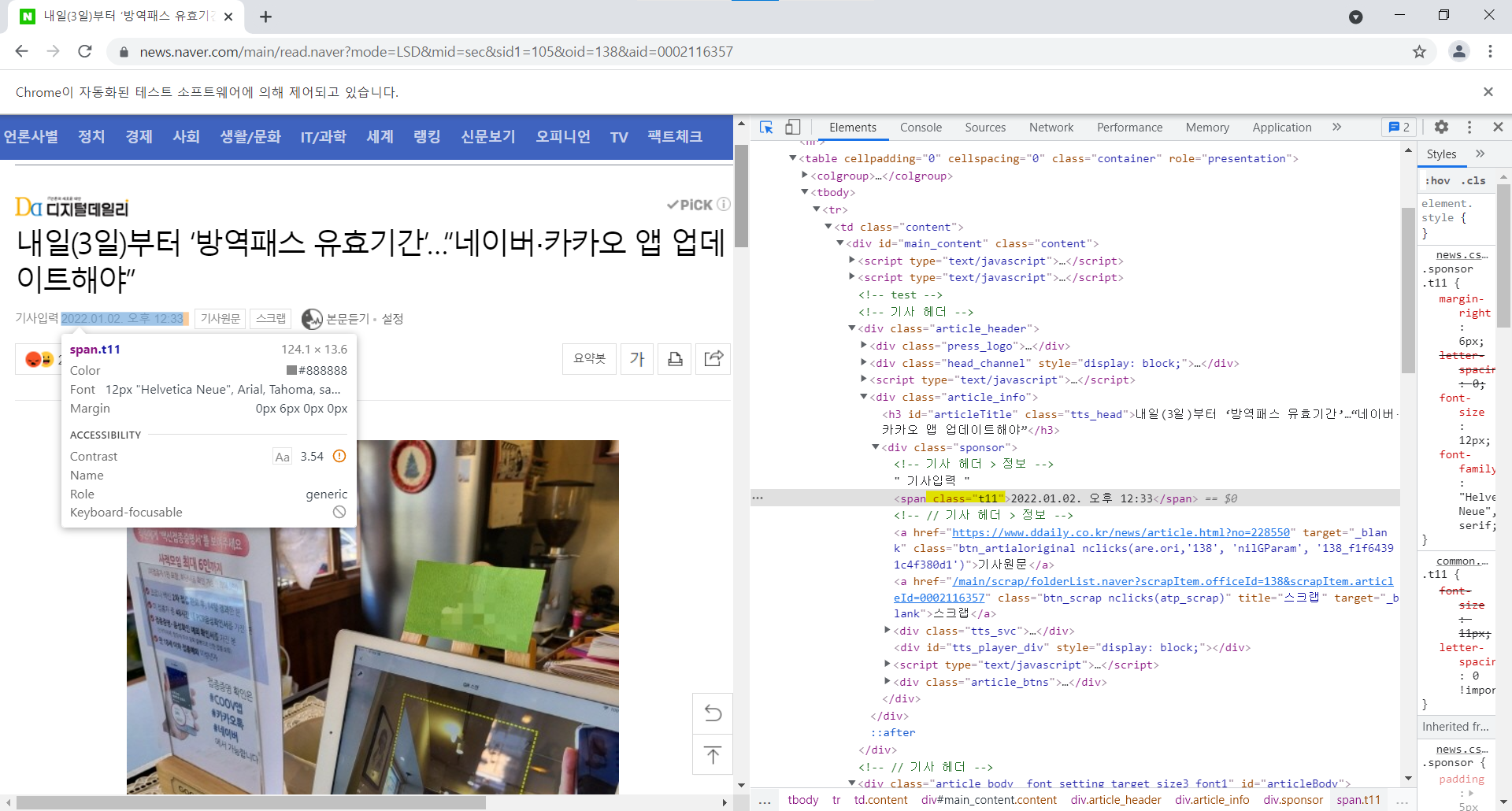Switch to the Sources tab
Viewport: 1512px width, 811px height.
click(985, 128)
